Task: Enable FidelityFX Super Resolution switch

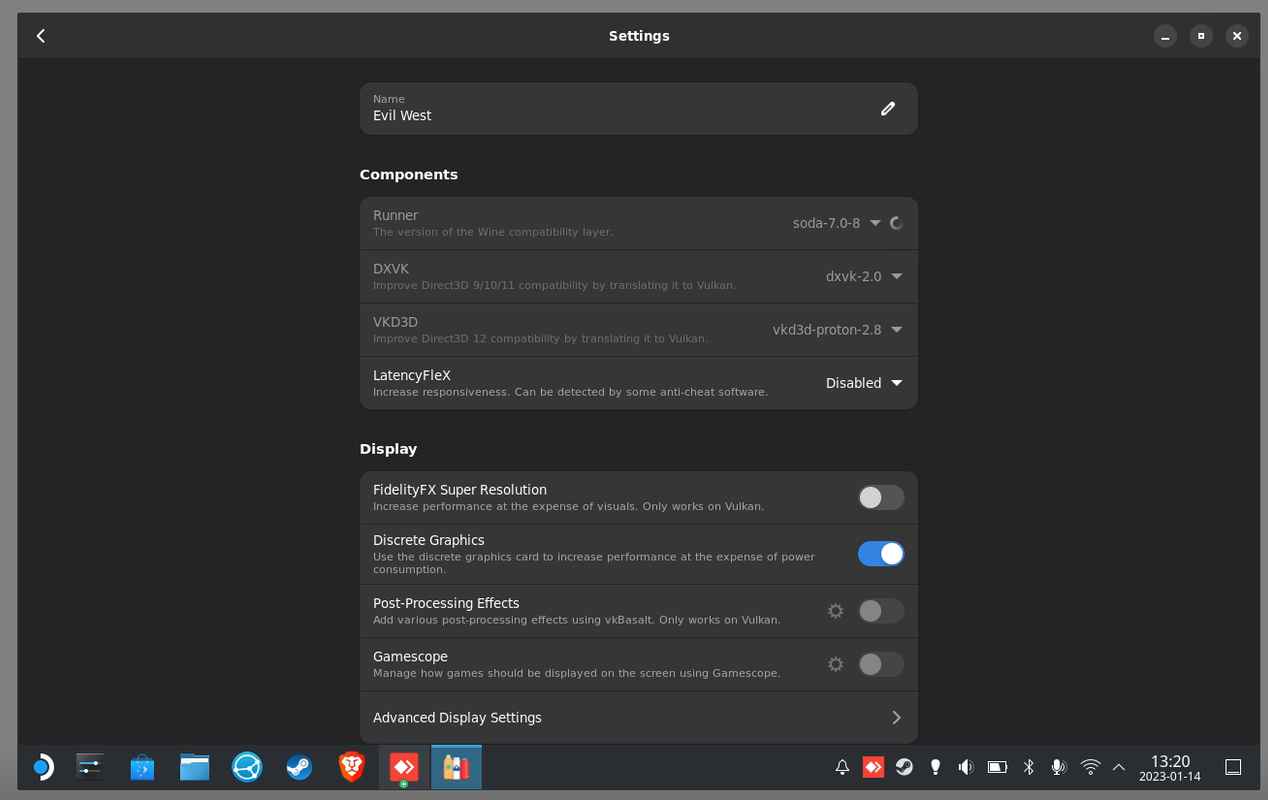Action: 881,497
